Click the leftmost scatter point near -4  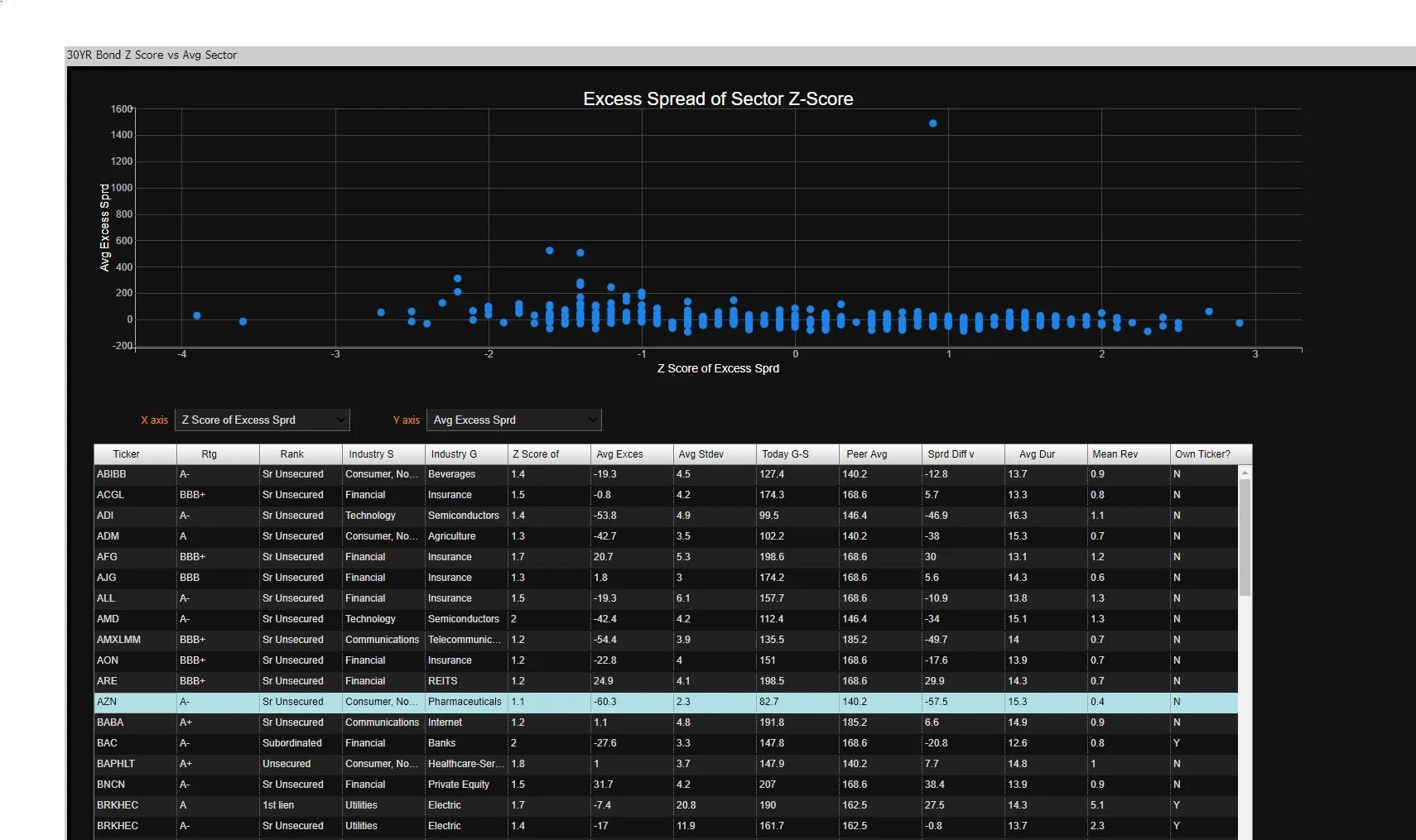click(x=197, y=315)
